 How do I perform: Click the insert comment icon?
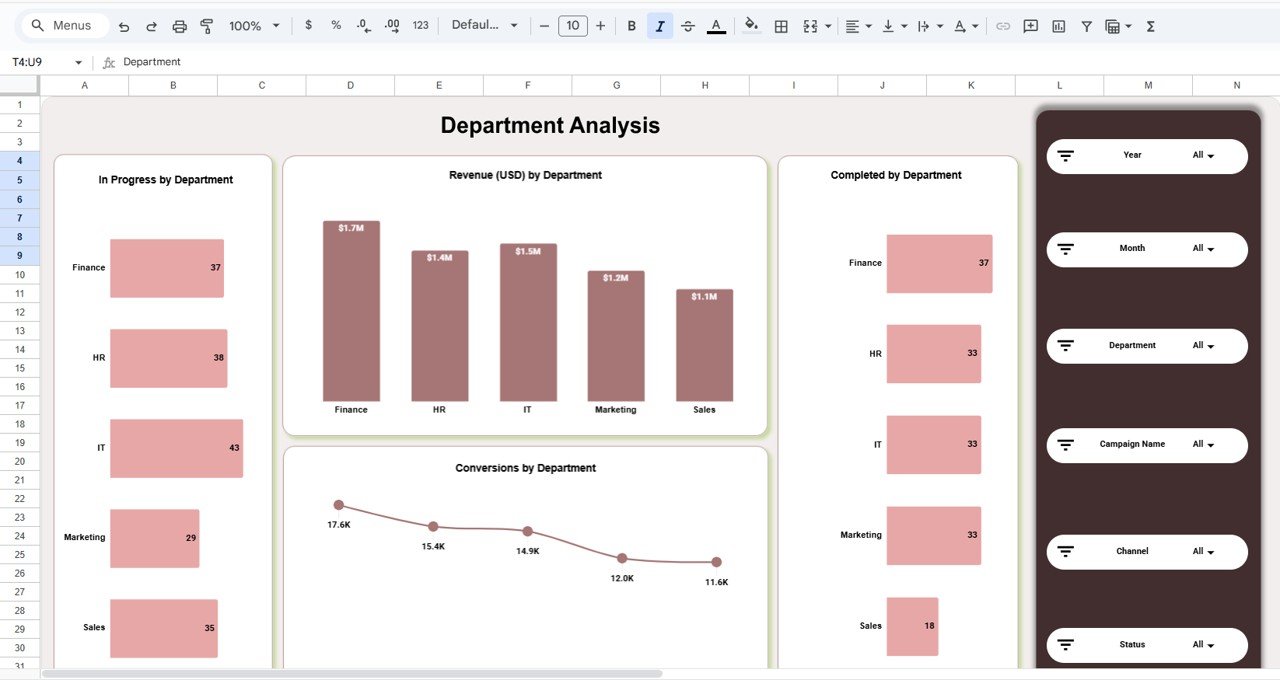coord(1030,26)
